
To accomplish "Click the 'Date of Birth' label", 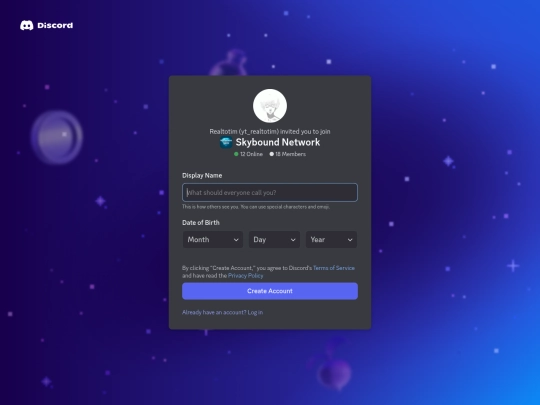I will point(201,223).
